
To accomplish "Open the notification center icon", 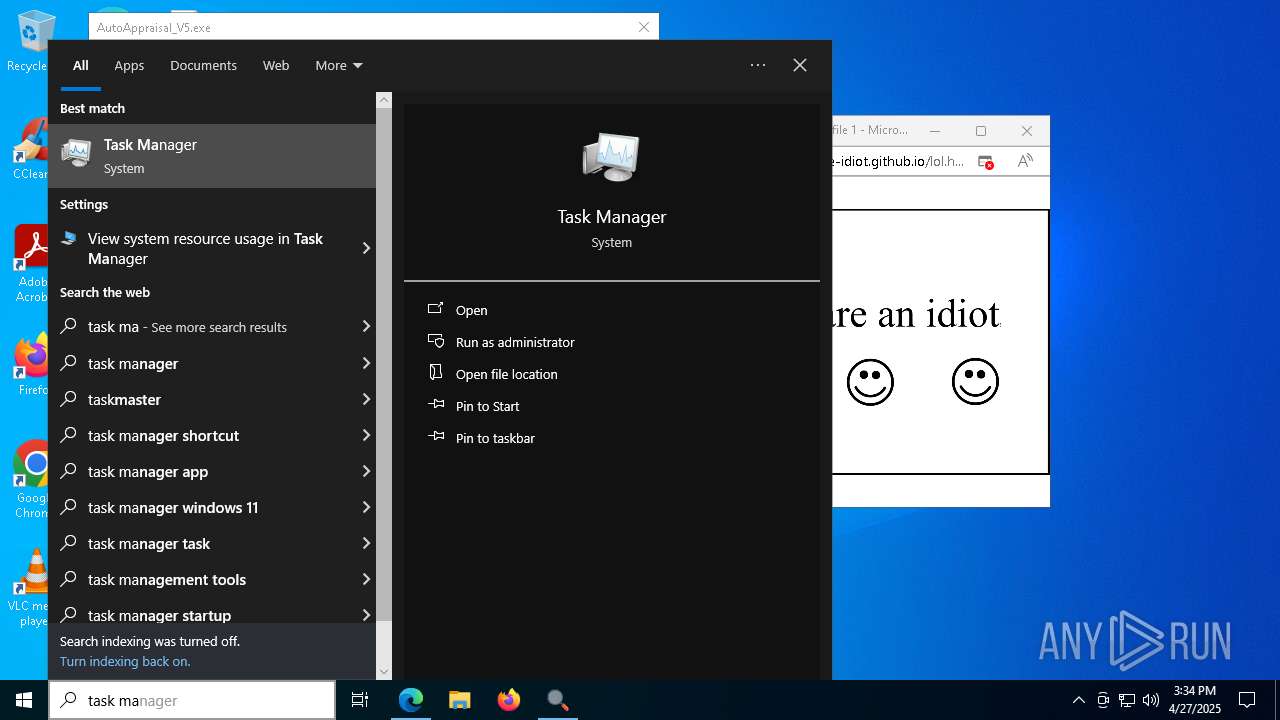I will pos(1247,700).
